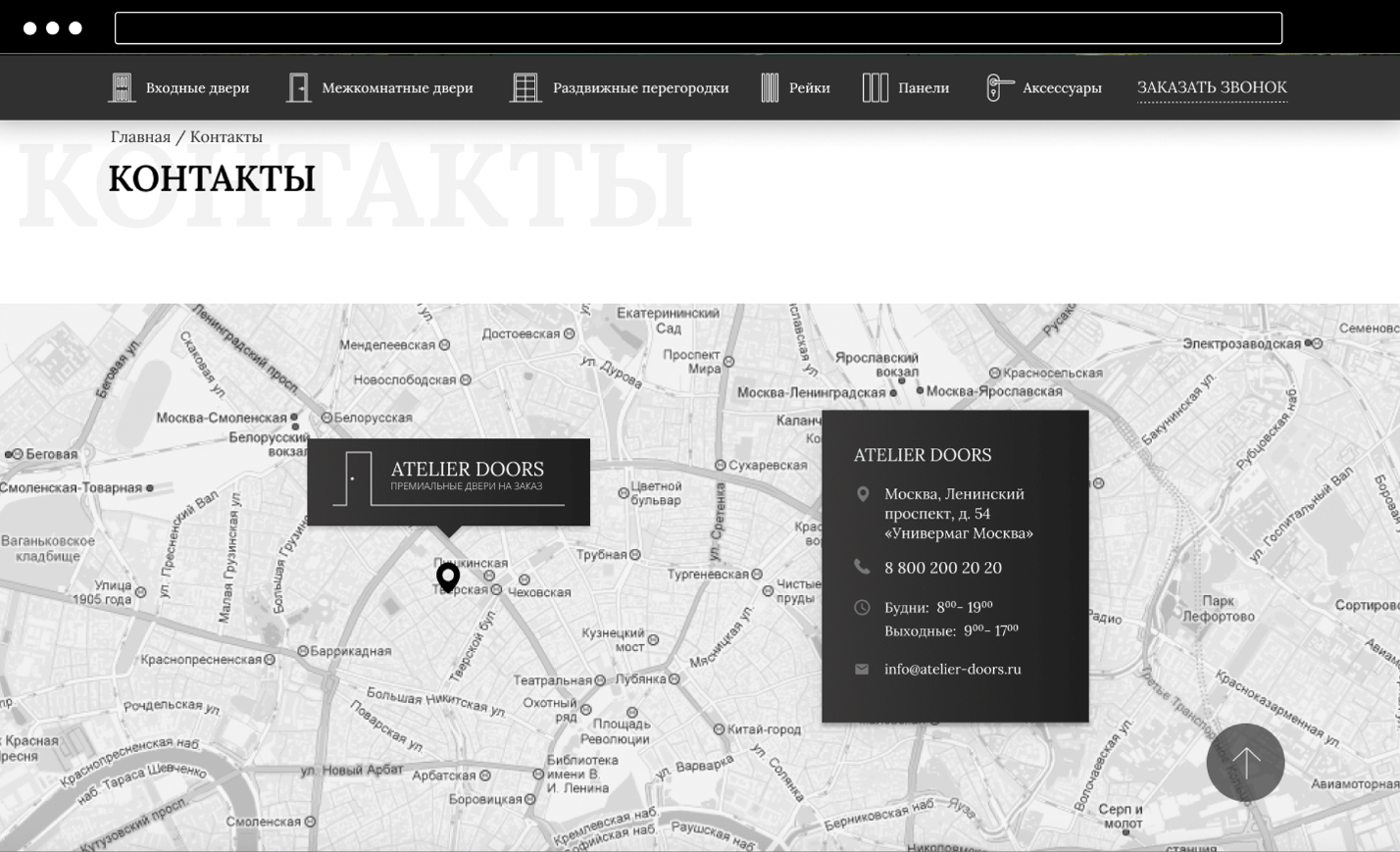Screen dimensions: 1400x852
Task: Click the info@atelier-doors.ru email link
Action: click(952, 669)
